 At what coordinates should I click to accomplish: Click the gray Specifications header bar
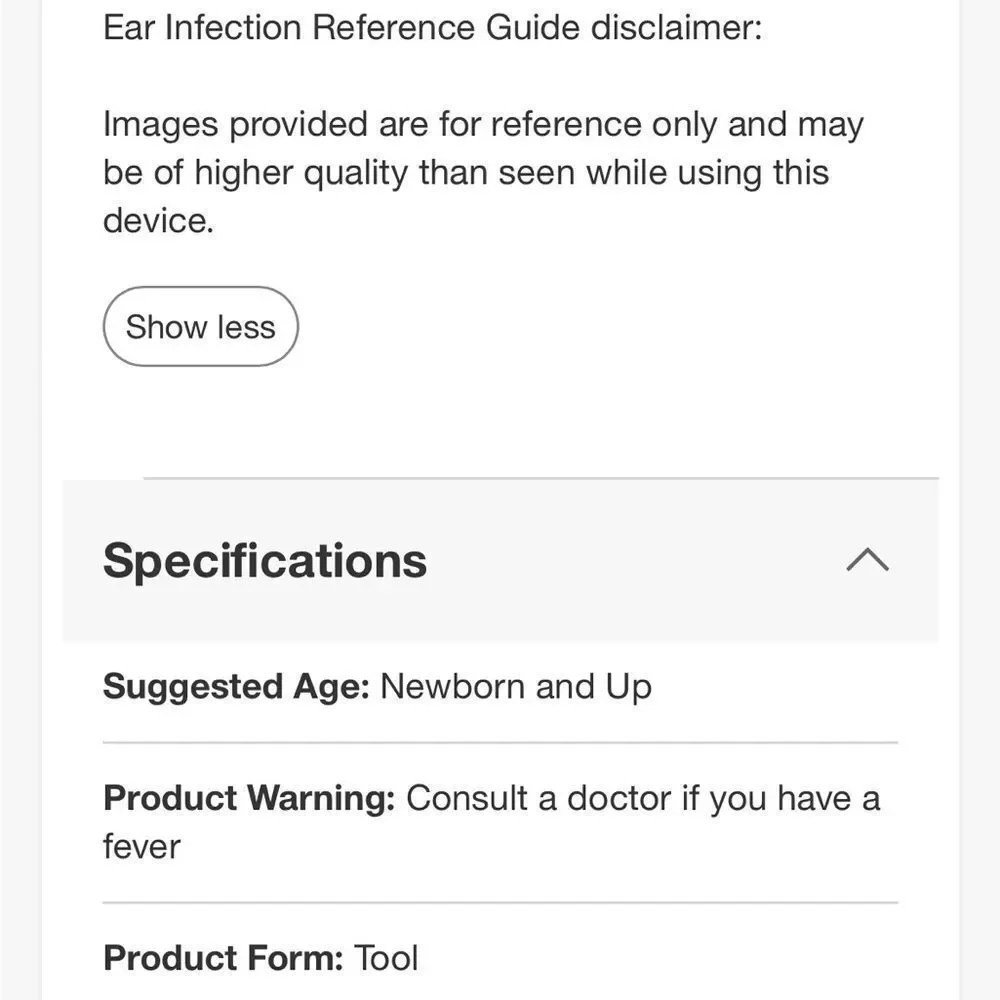coord(500,561)
